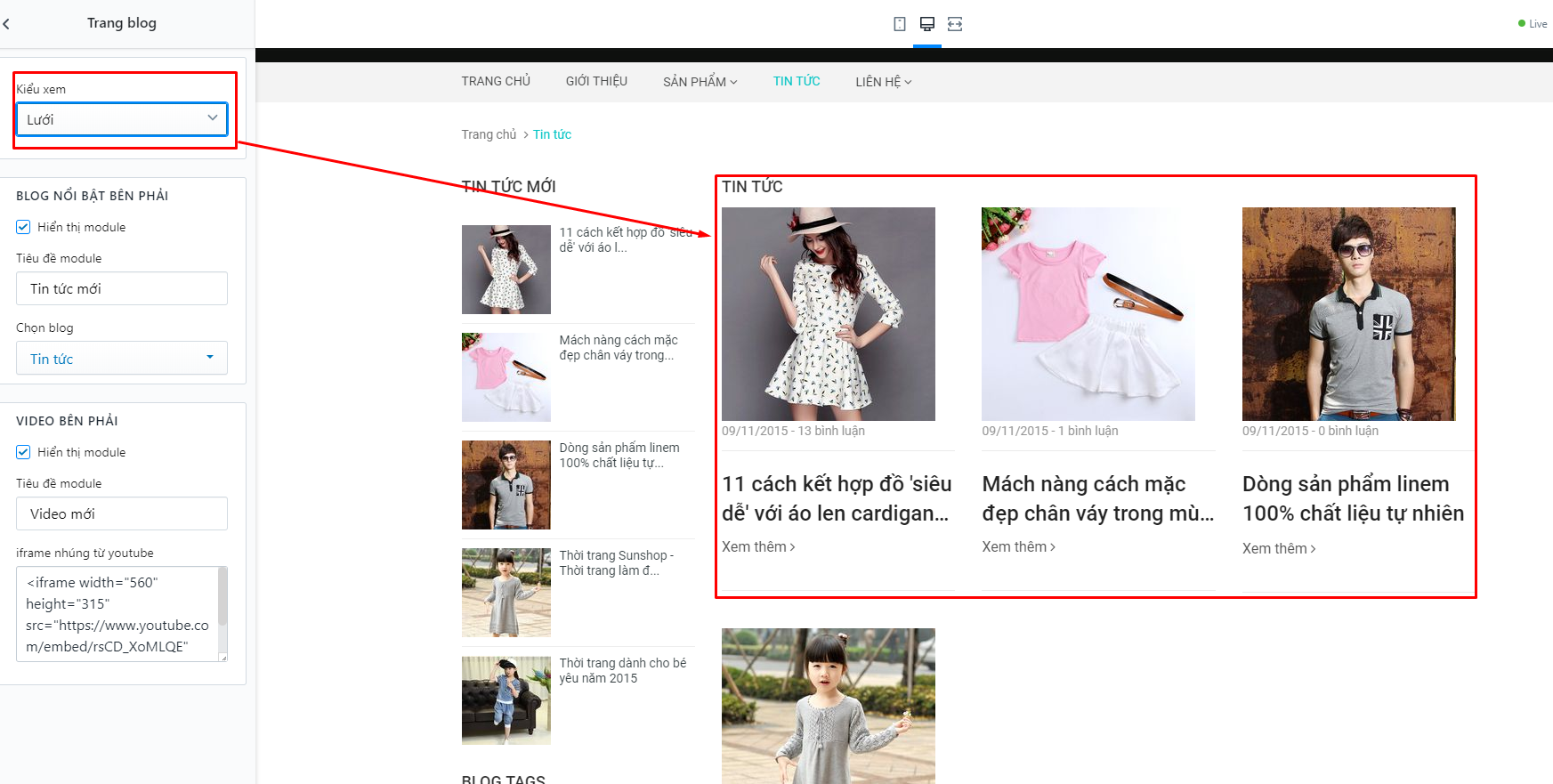The image size is (1553, 784).
Task: Click '09/11/2015 - 13 bình luận' text
Action: pyautogui.click(x=793, y=431)
